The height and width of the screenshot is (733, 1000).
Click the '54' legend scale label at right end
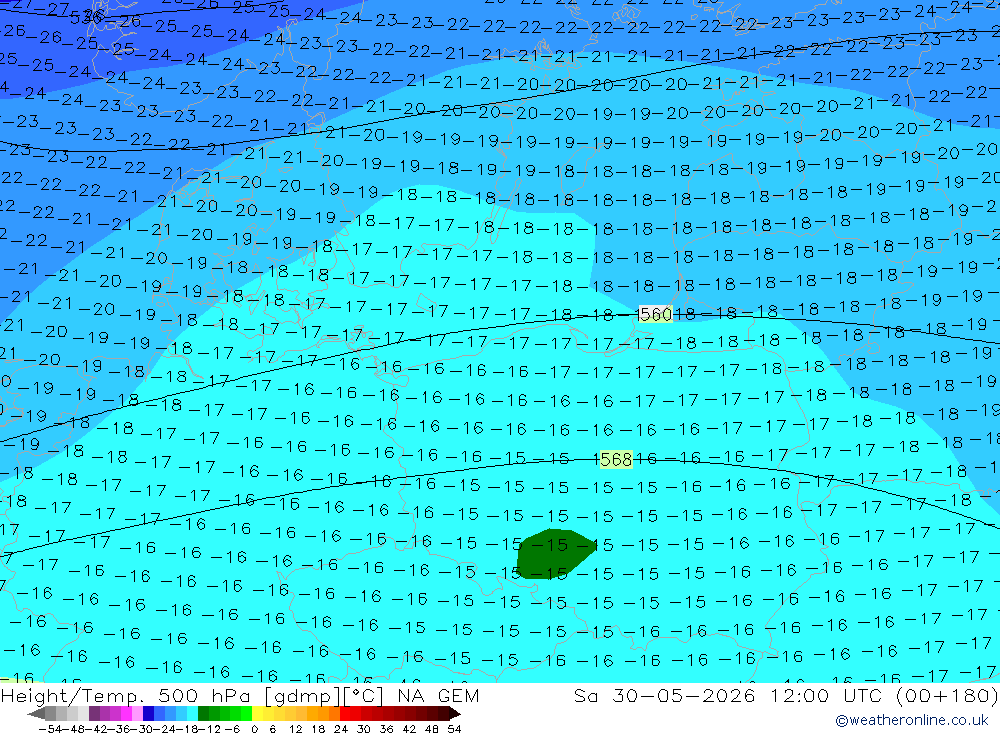pos(454,729)
